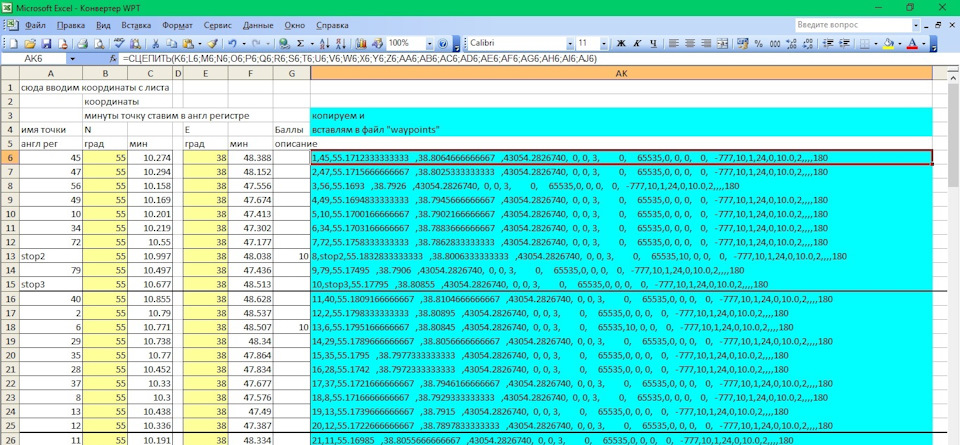Open the Вставка menu

(136, 26)
